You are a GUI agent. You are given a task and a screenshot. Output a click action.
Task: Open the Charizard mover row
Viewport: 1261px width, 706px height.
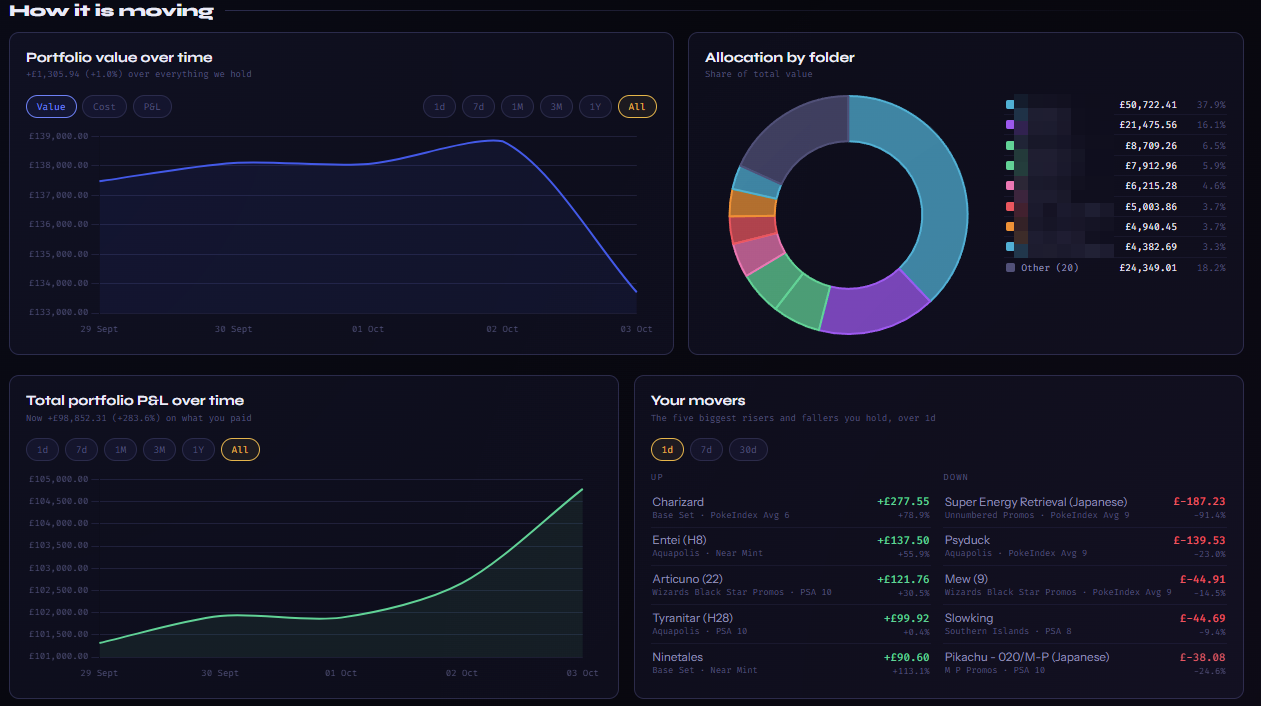point(791,508)
